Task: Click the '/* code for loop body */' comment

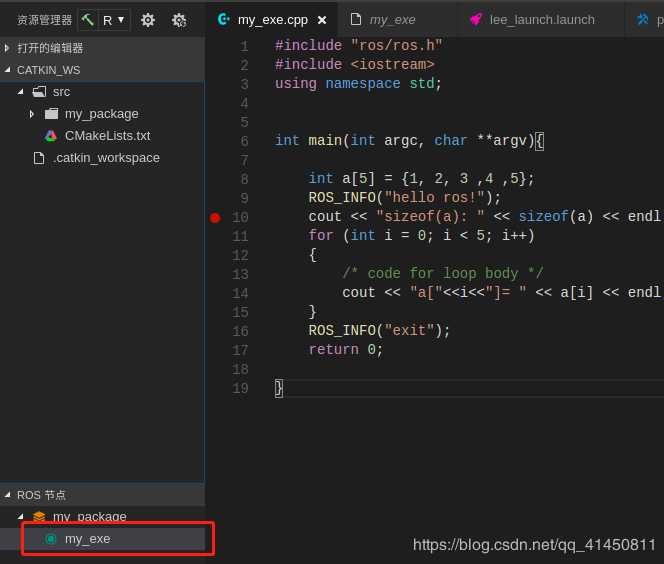Action: [x=443, y=274]
